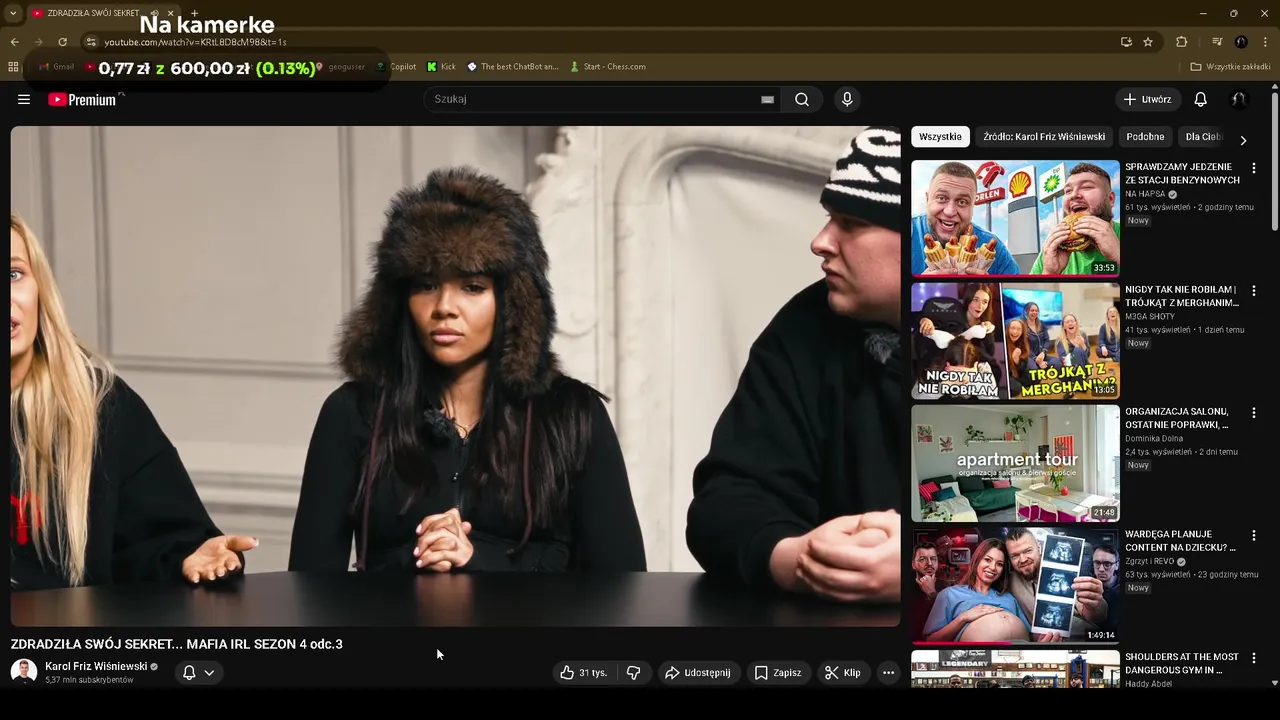1280x720 pixels.
Task: Go back with the browser back arrow
Action: 14,42
